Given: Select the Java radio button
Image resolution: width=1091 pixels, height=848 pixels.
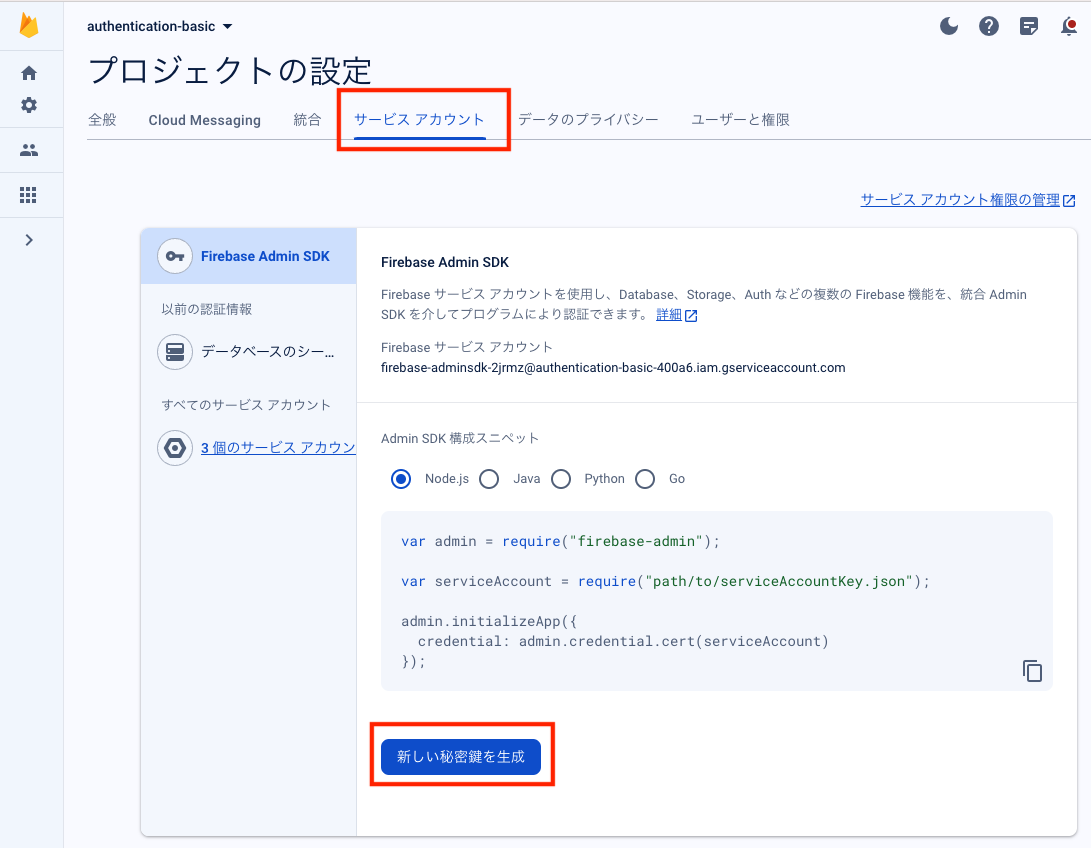Looking at the screenshot, I should 489,479.
